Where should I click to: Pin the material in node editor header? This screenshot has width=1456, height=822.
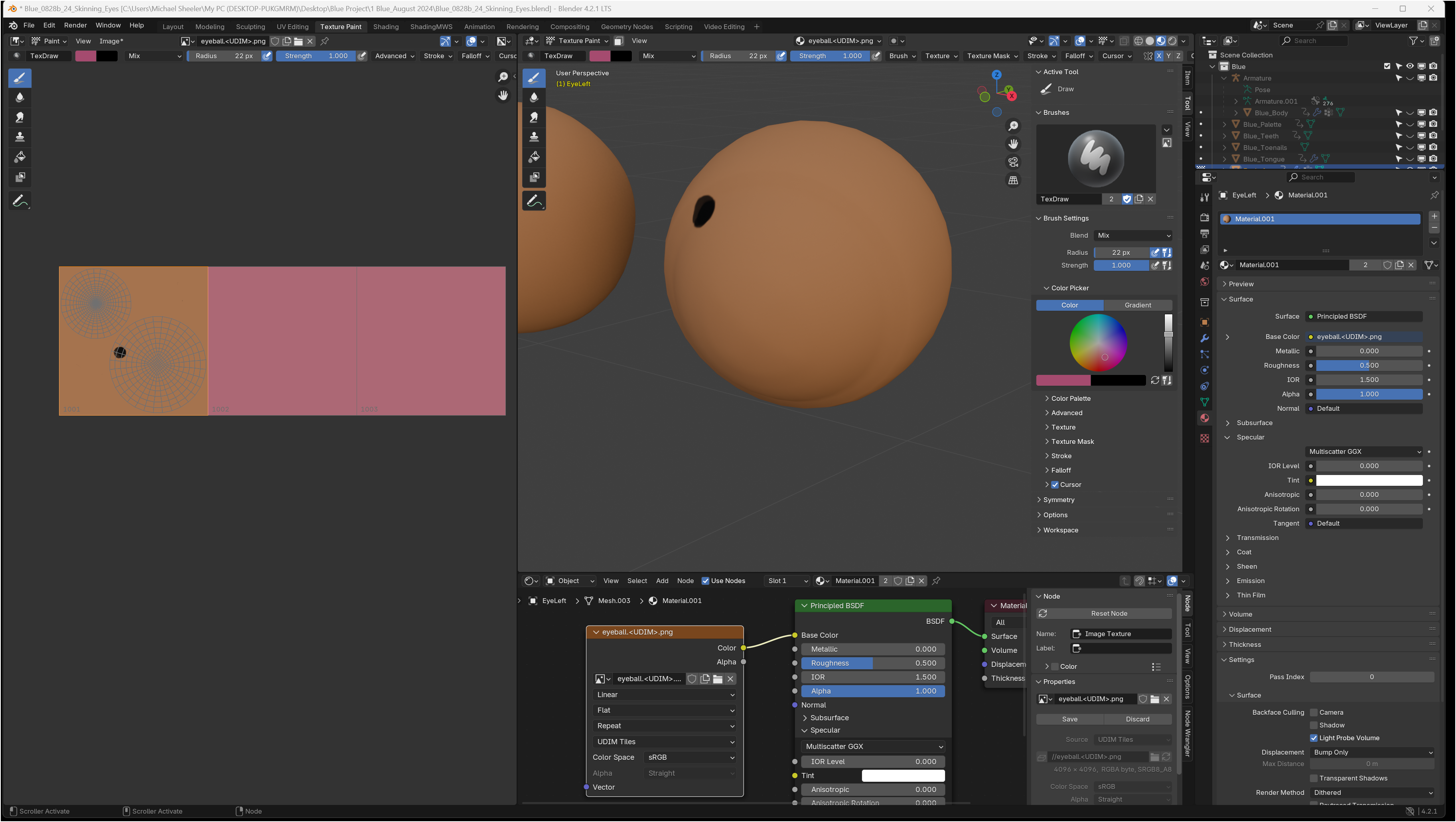pyautogui.click(x=936, y=581)
